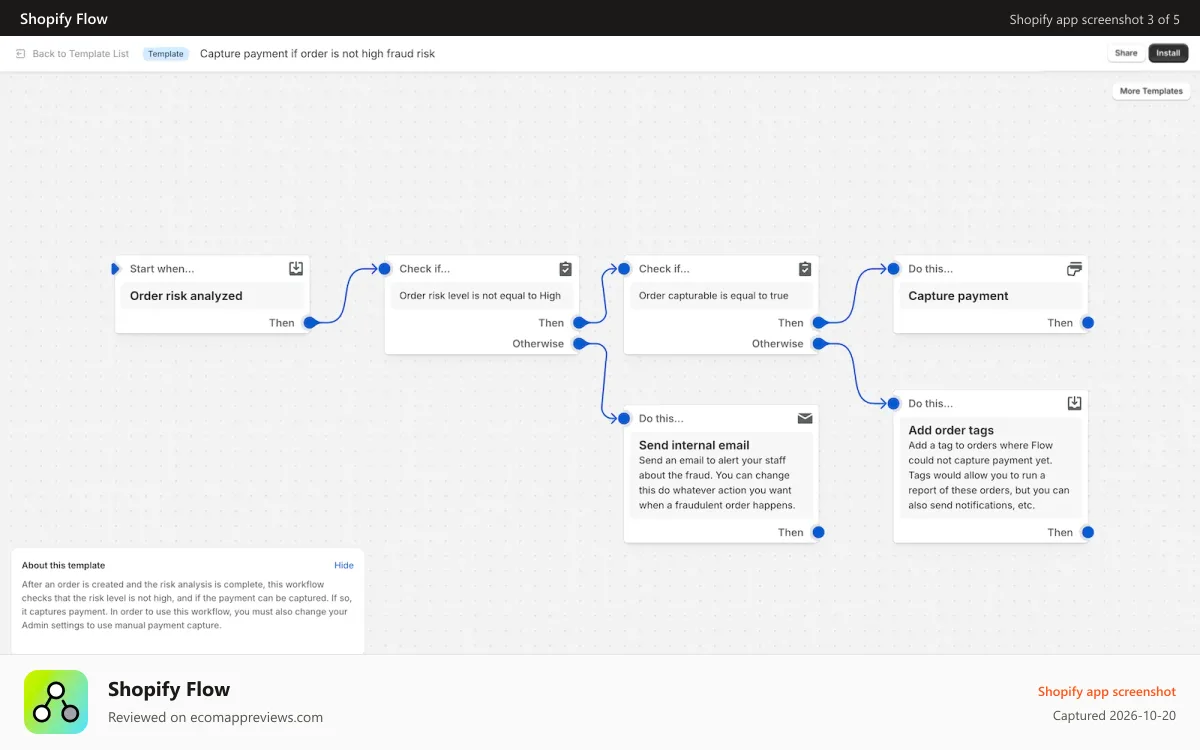Click the import icon on Add order tags
Screen dimensions: 1200x750
tap(1074, 403)
